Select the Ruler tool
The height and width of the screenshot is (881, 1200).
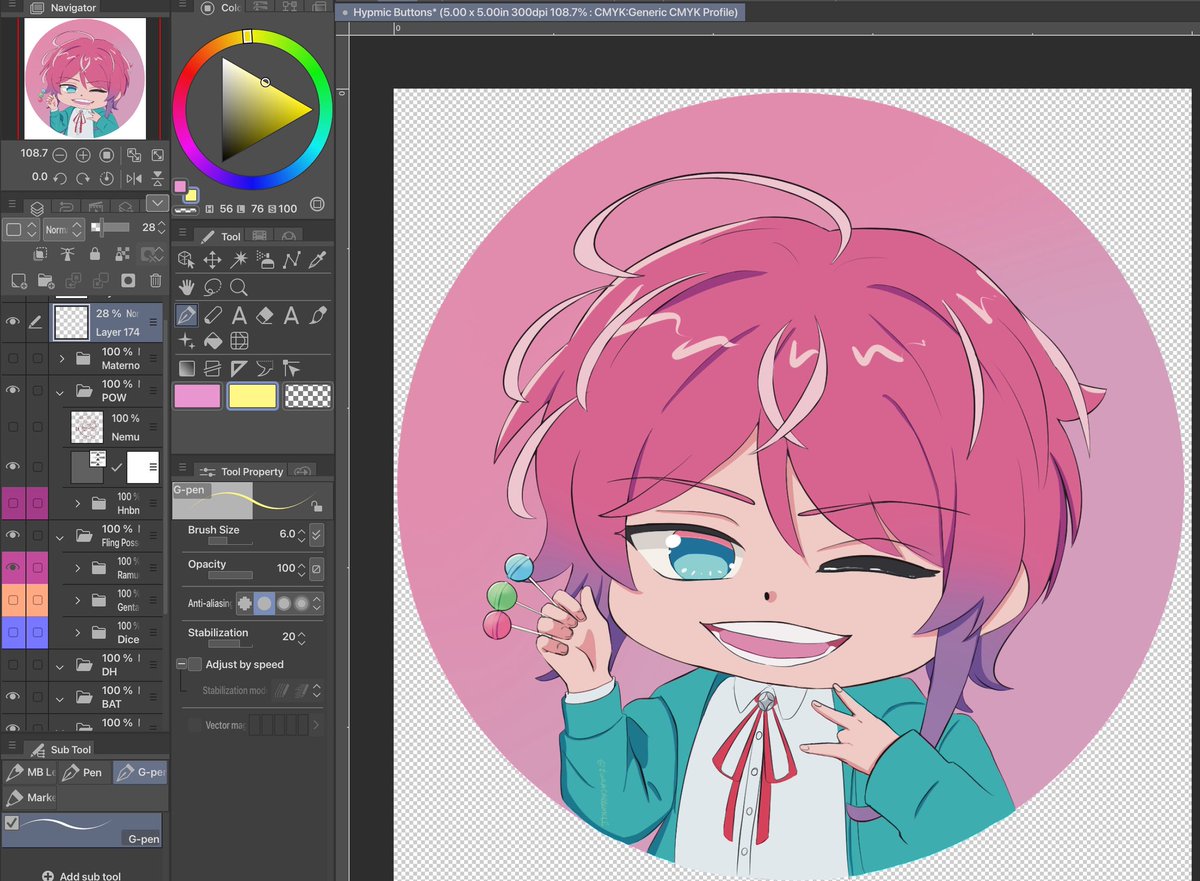point(239,368)
